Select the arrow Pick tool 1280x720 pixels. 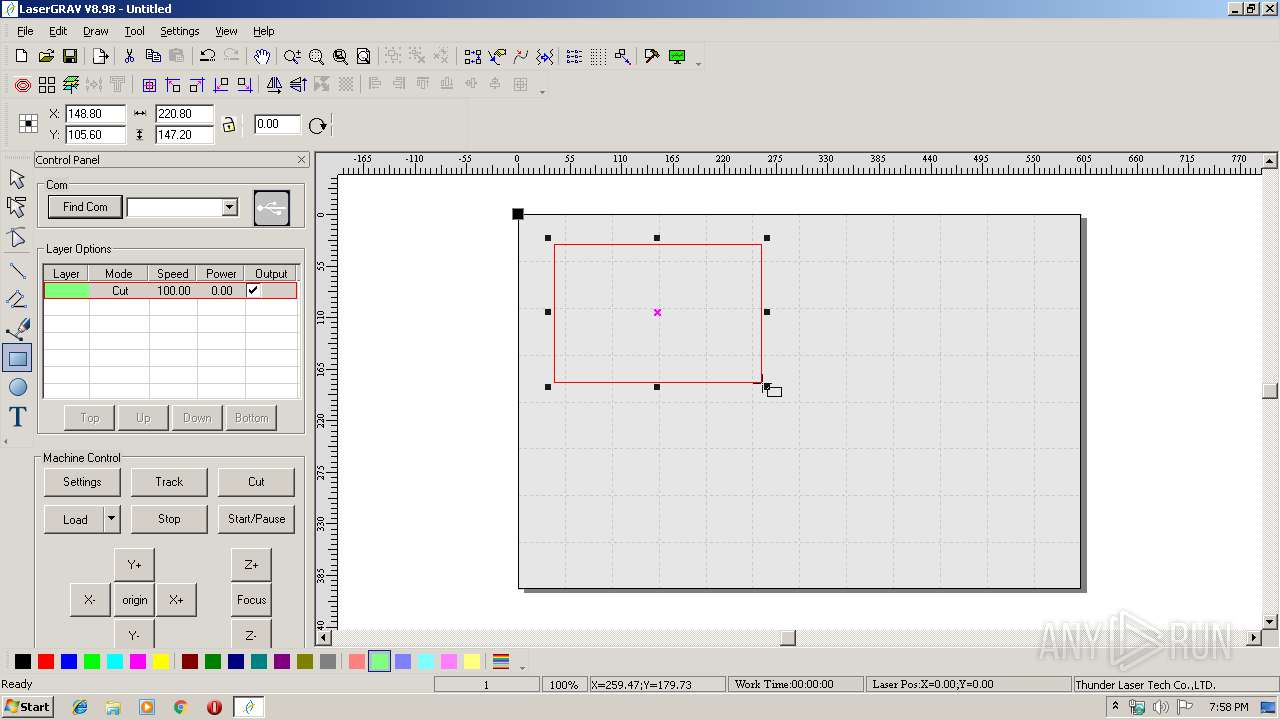(17, 179)
